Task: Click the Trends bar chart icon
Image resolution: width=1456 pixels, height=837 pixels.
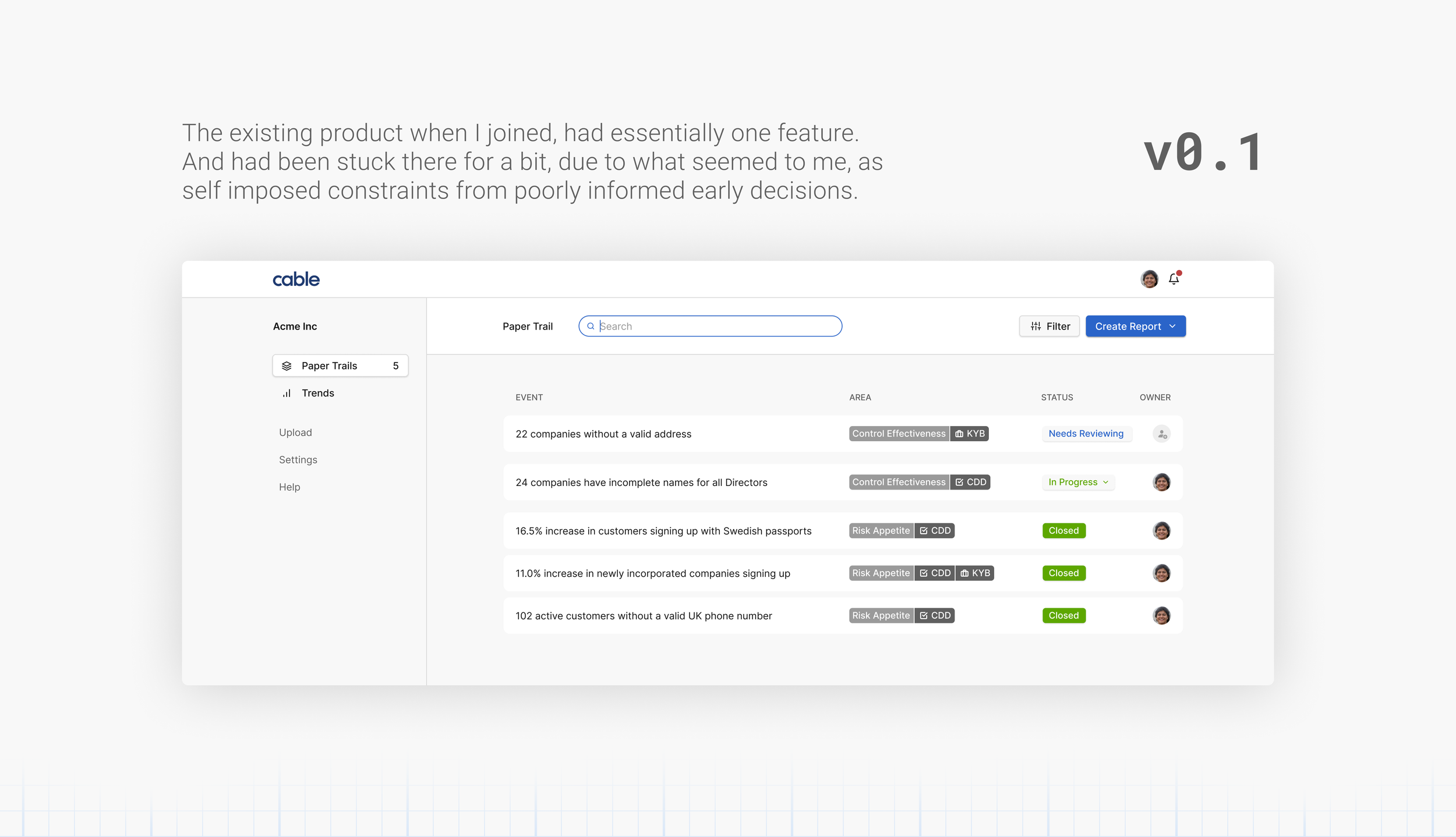Action: coord(287,393)
